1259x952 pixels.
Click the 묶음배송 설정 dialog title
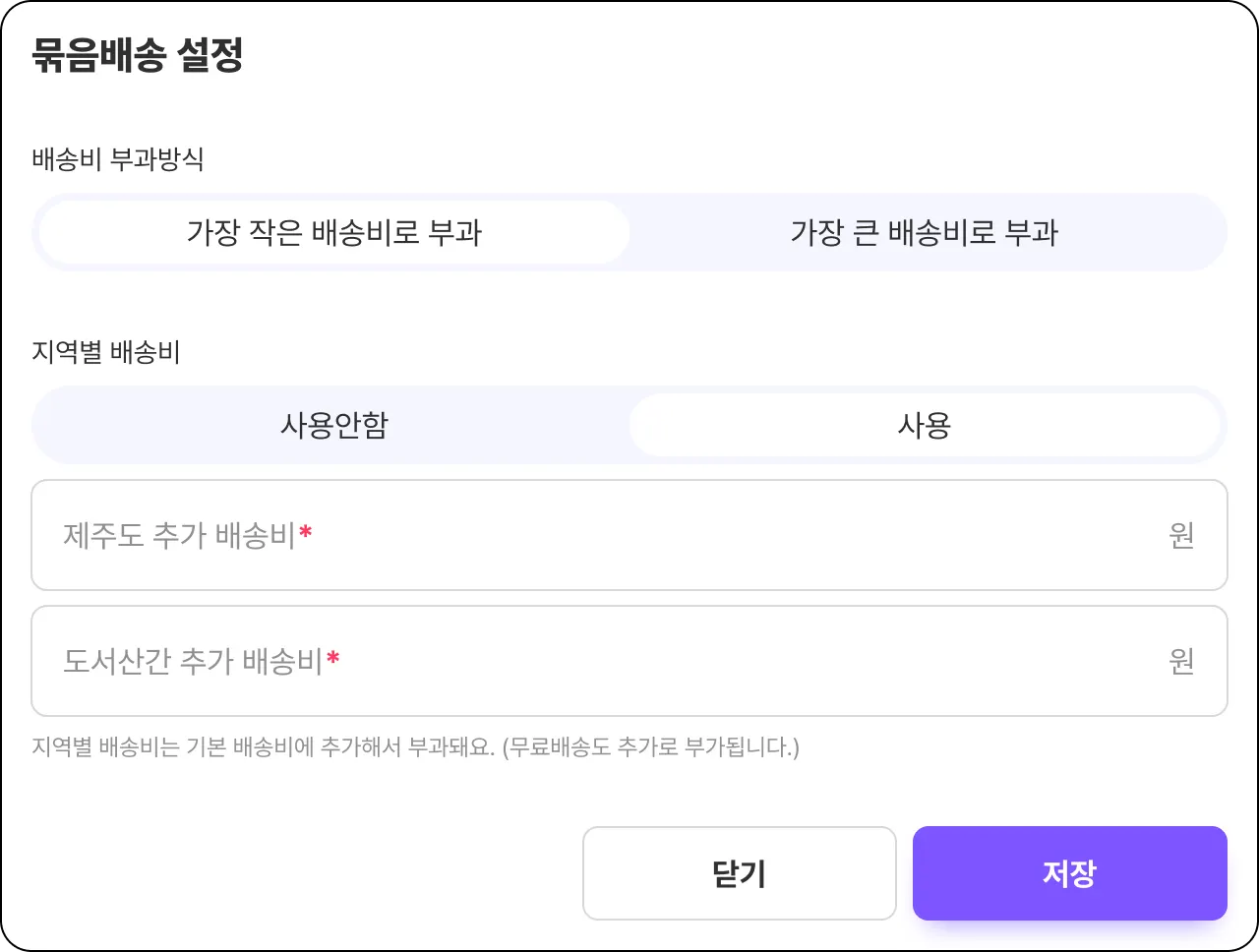coord(137,55)
